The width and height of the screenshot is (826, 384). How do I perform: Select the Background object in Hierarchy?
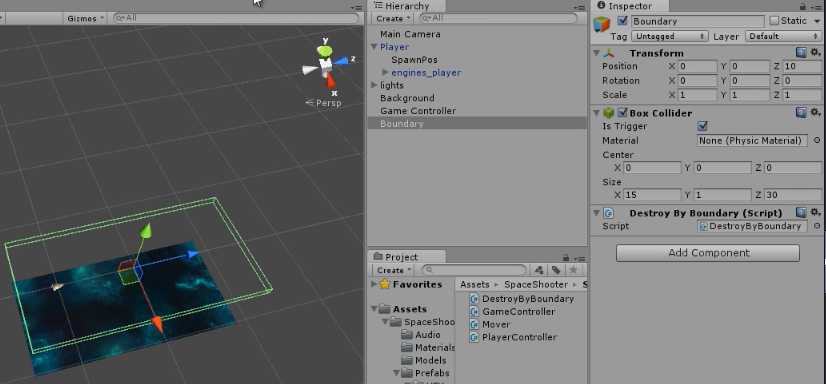[x=407, y=98]
